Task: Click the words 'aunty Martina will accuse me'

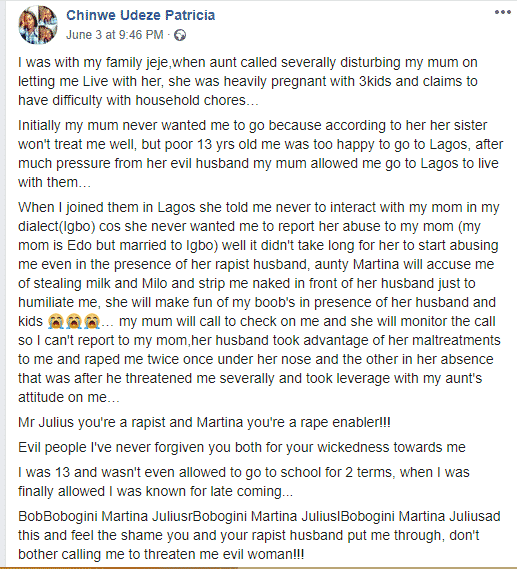Action: tap(404, 264)
